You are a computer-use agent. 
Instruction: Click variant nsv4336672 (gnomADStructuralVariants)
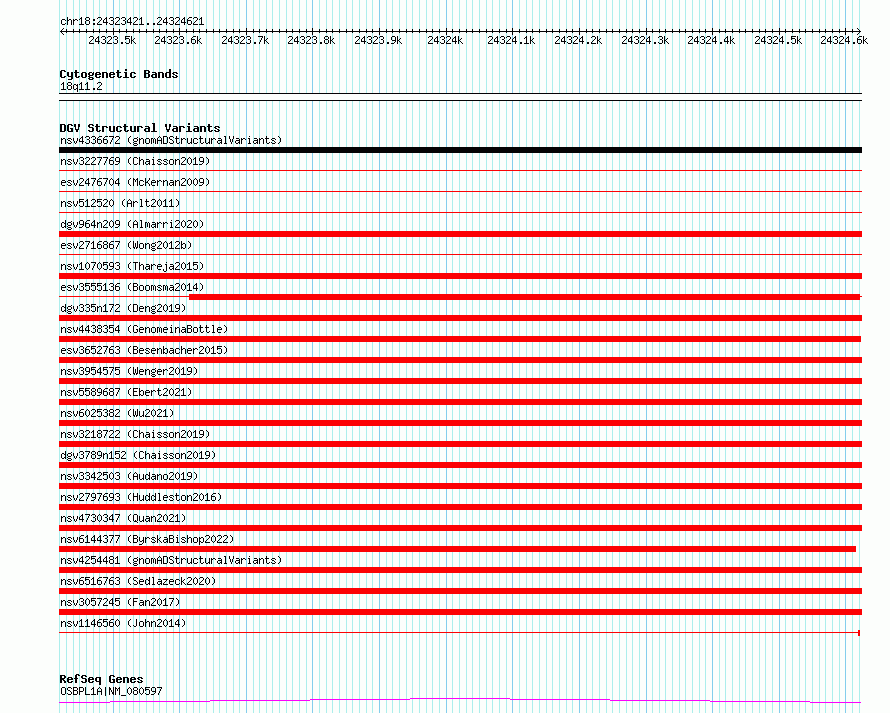tap(171, 140)
